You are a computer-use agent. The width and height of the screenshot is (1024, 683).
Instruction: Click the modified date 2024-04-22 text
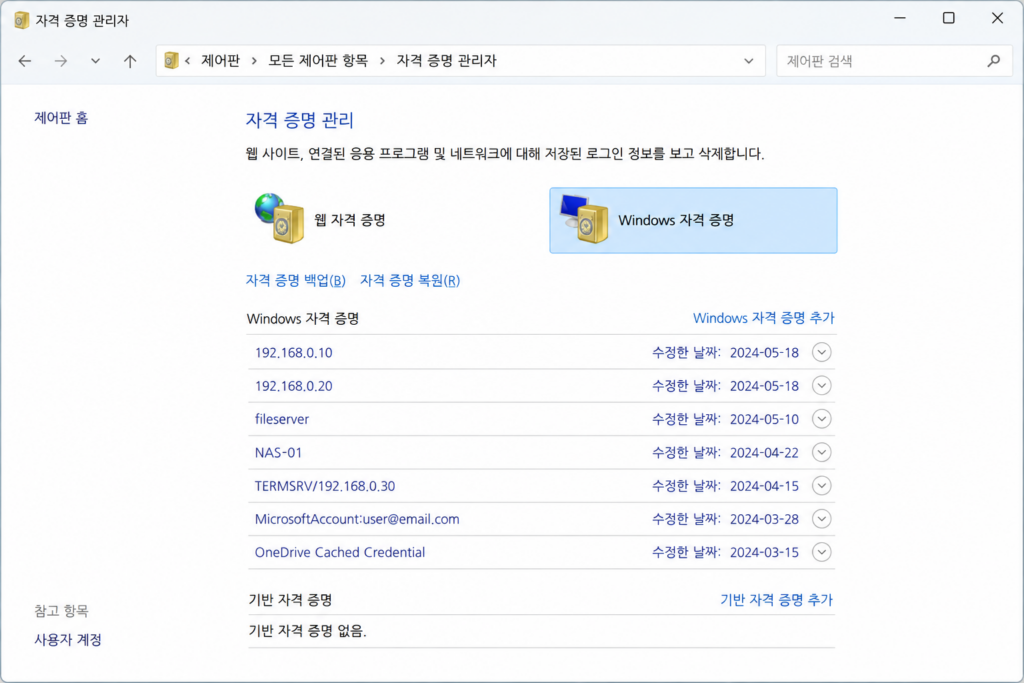tap(764, 453)
